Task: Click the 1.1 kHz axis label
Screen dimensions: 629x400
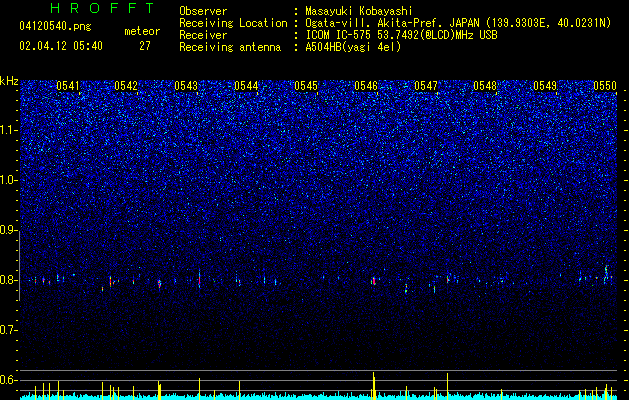Action: coord(8,130)
